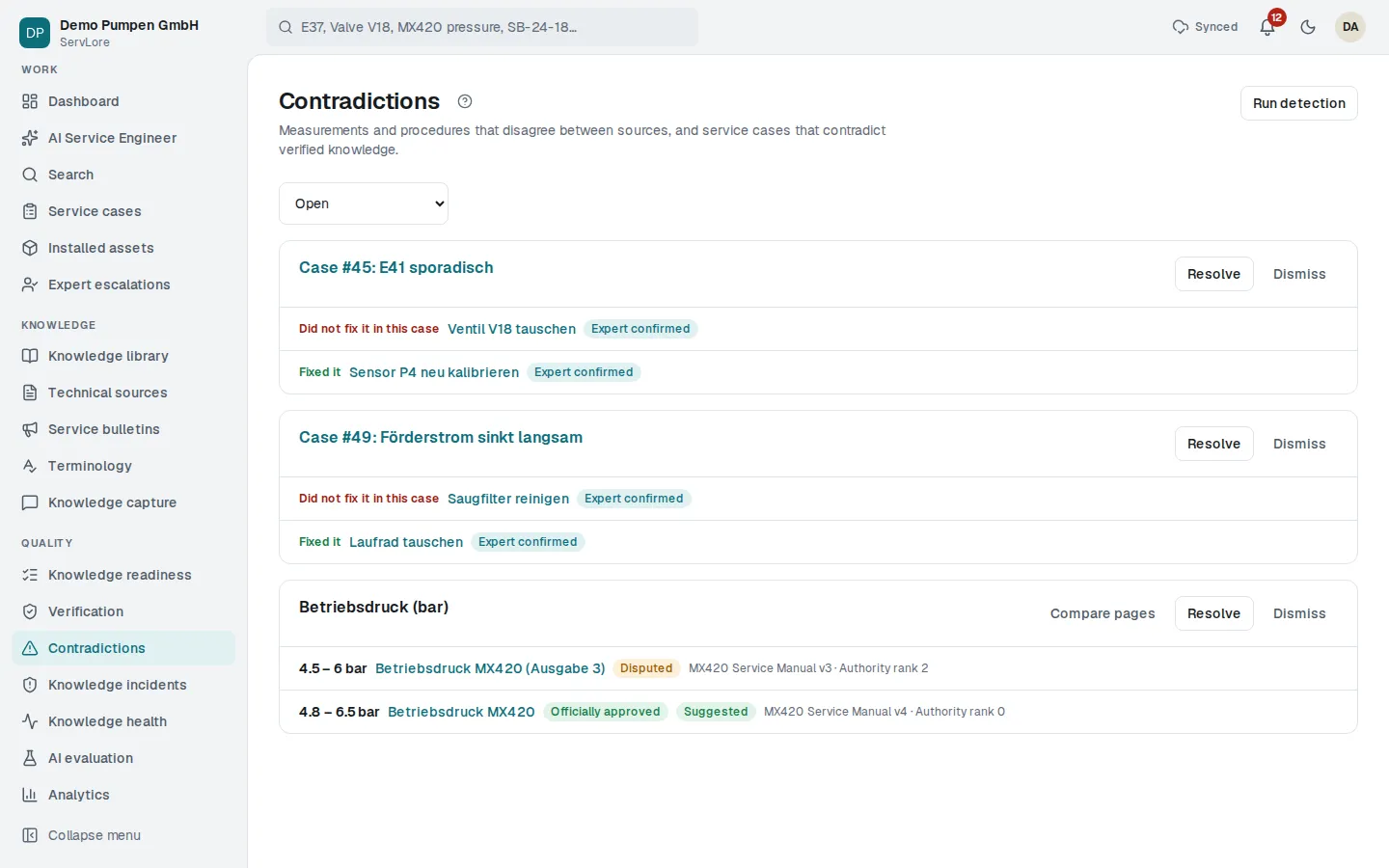
Task: Click the Expert escalations person icon
Action: click(30, 285)
